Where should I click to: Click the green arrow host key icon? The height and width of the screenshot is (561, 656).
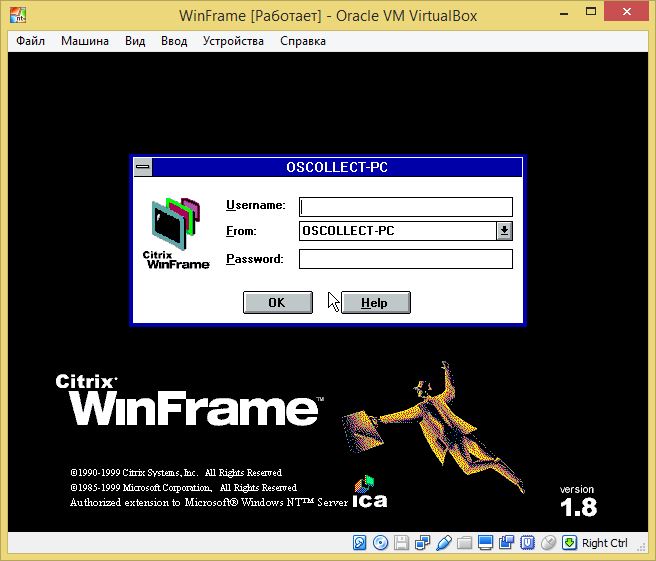[x=569, y=543]
